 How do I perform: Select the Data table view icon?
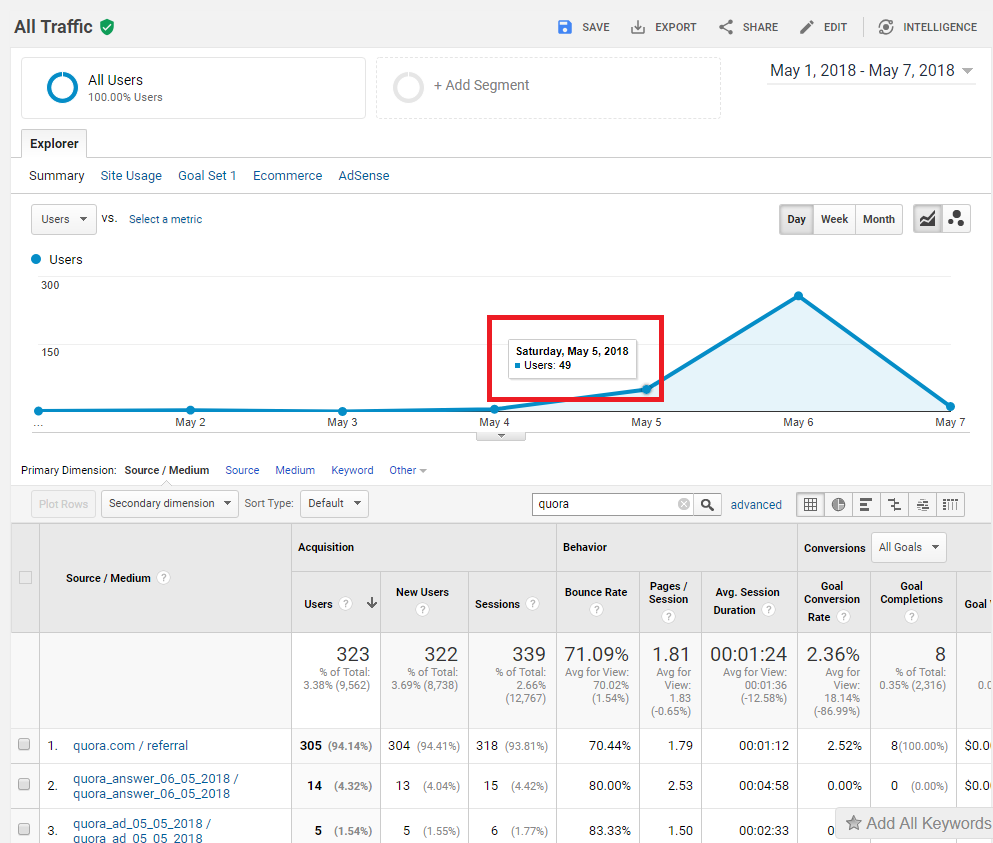tap(810, 504)
